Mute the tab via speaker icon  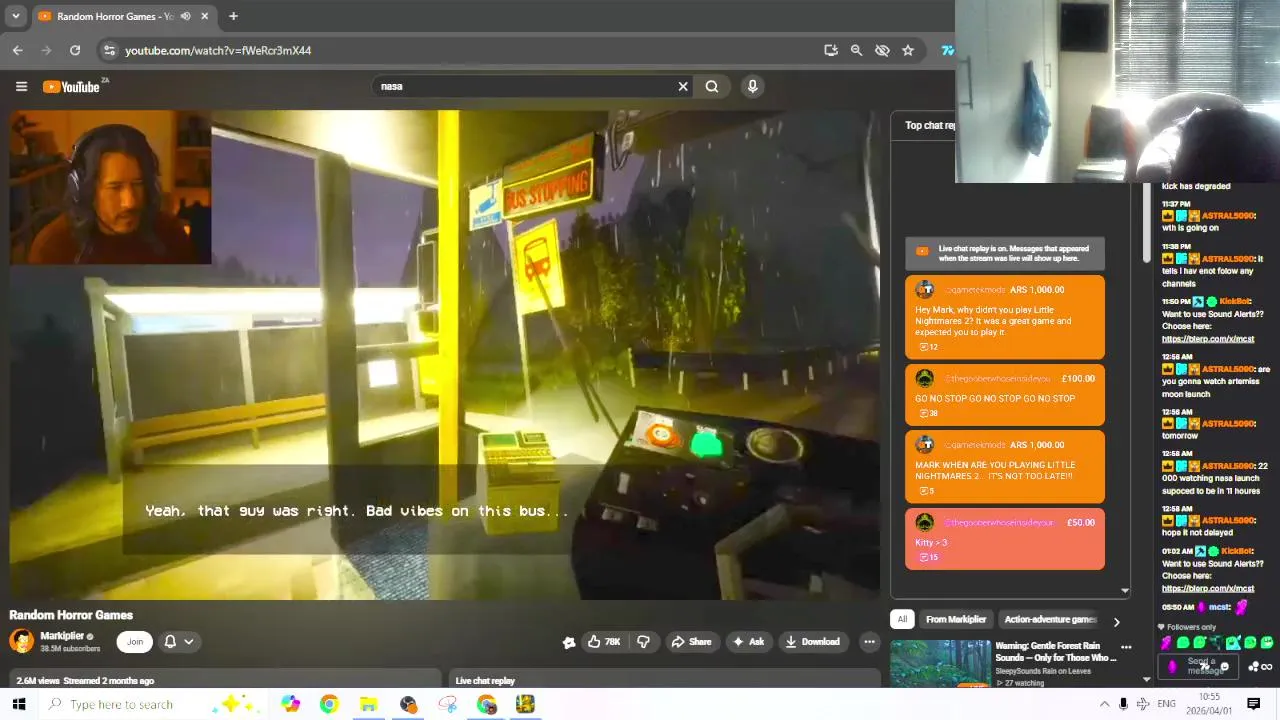185,16
